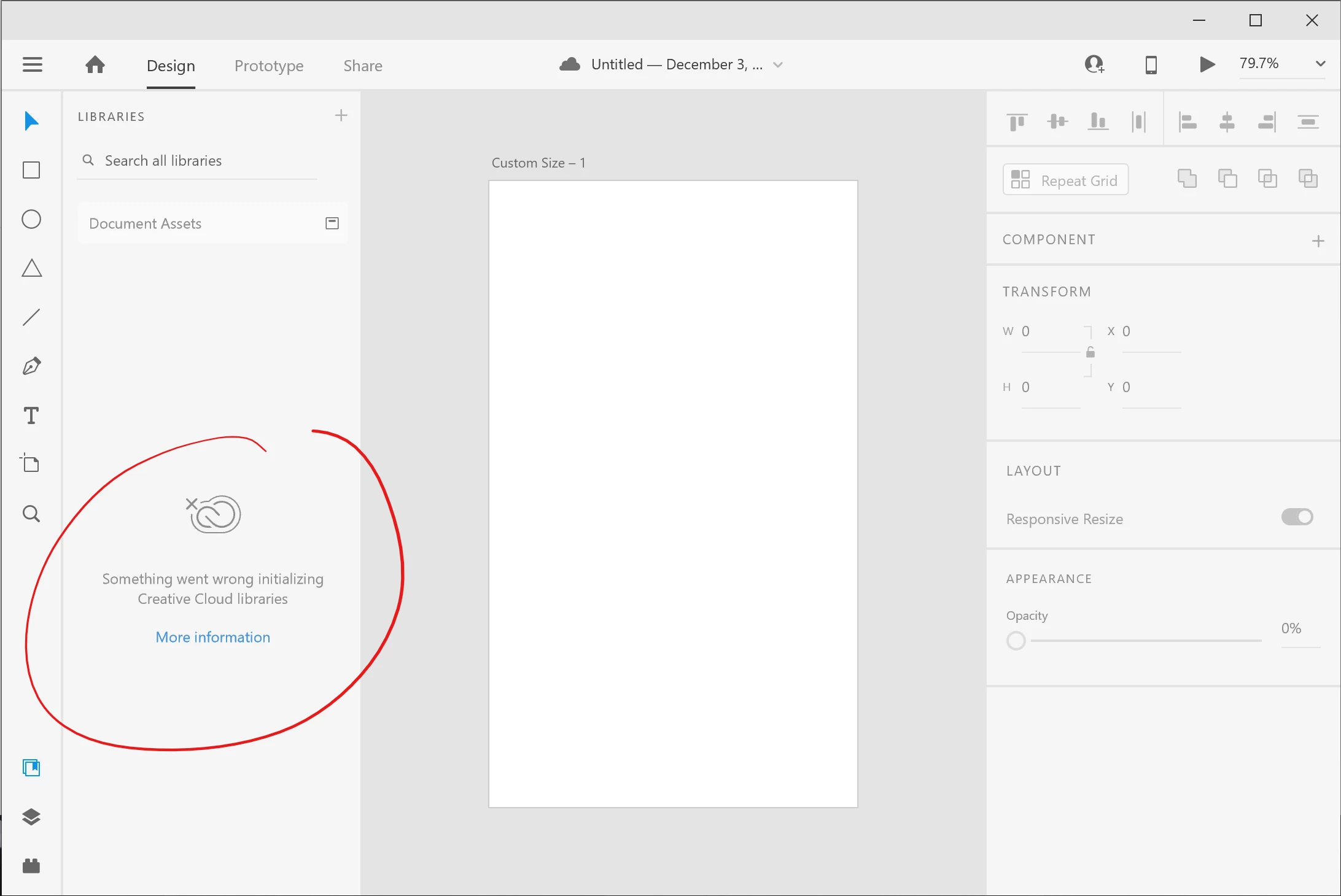Viewport: 1341px width, 896px height.
Task: Click the Opacity slider handle
Action: (1016, 641)
